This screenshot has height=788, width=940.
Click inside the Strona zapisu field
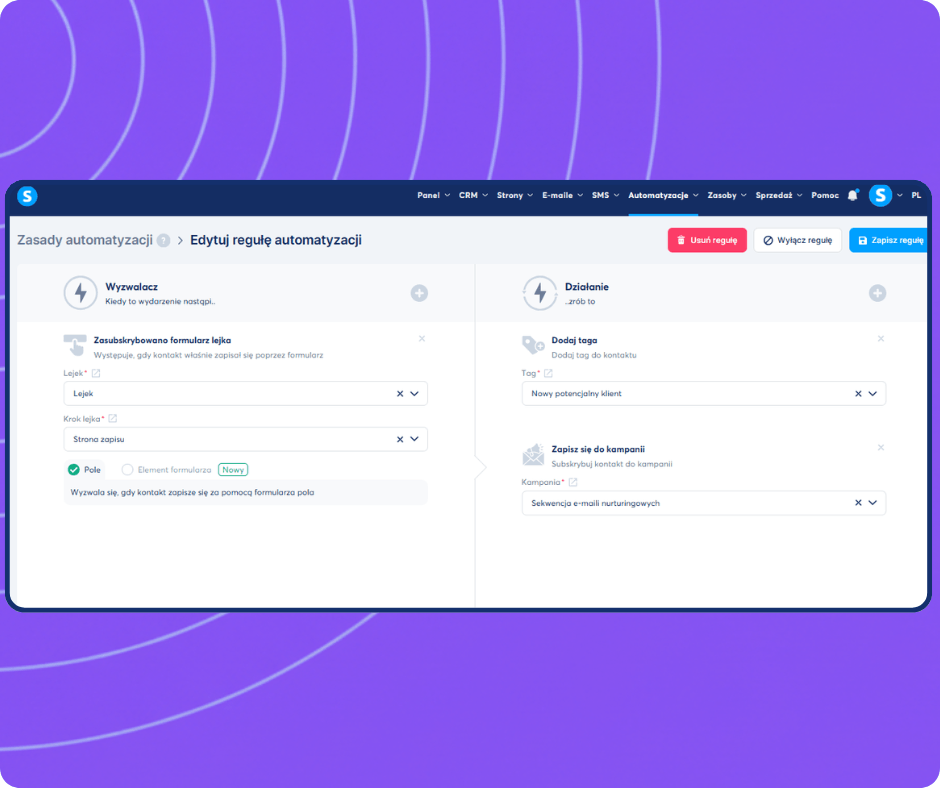tap(245, 439)
